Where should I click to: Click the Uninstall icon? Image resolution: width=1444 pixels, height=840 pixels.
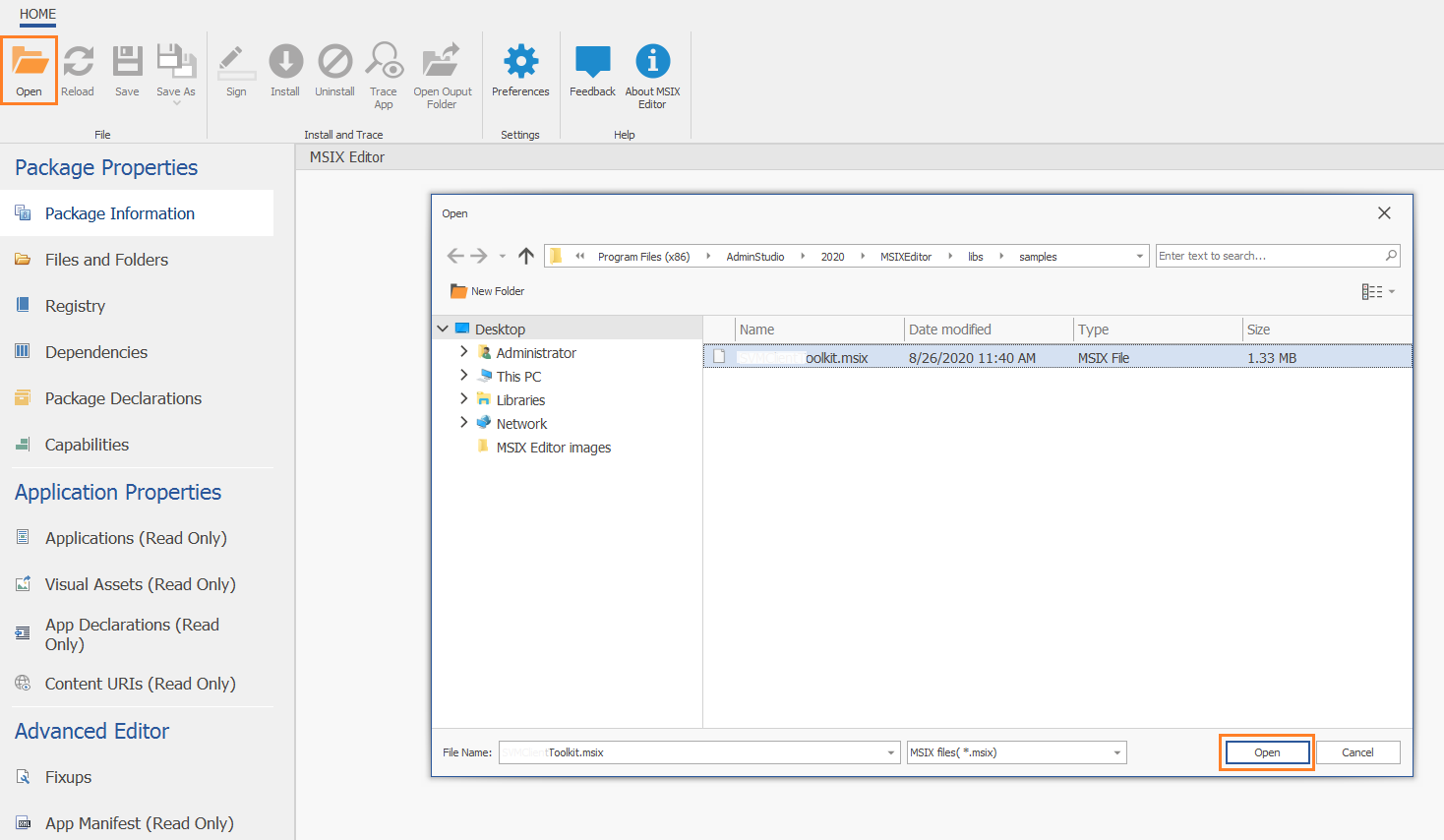click(x=334, y=61)
